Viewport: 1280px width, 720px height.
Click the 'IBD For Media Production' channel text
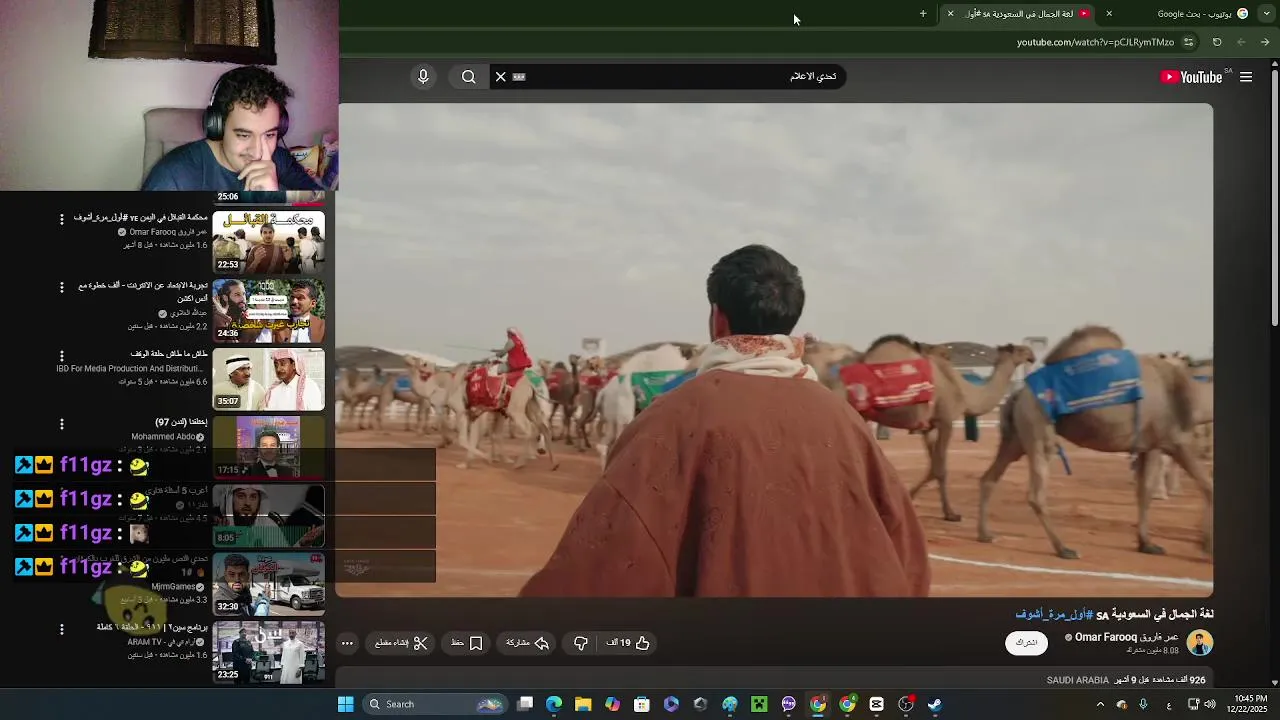point(131,368)
